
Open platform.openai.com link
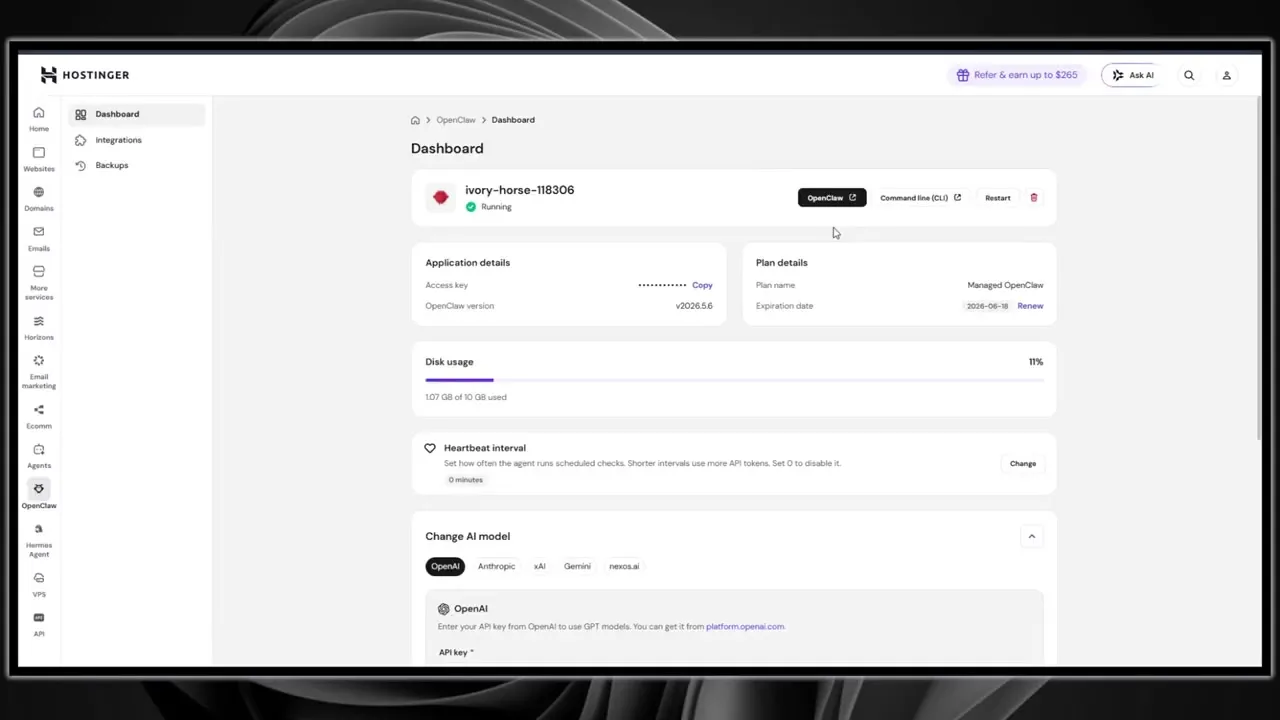[745, 626]
